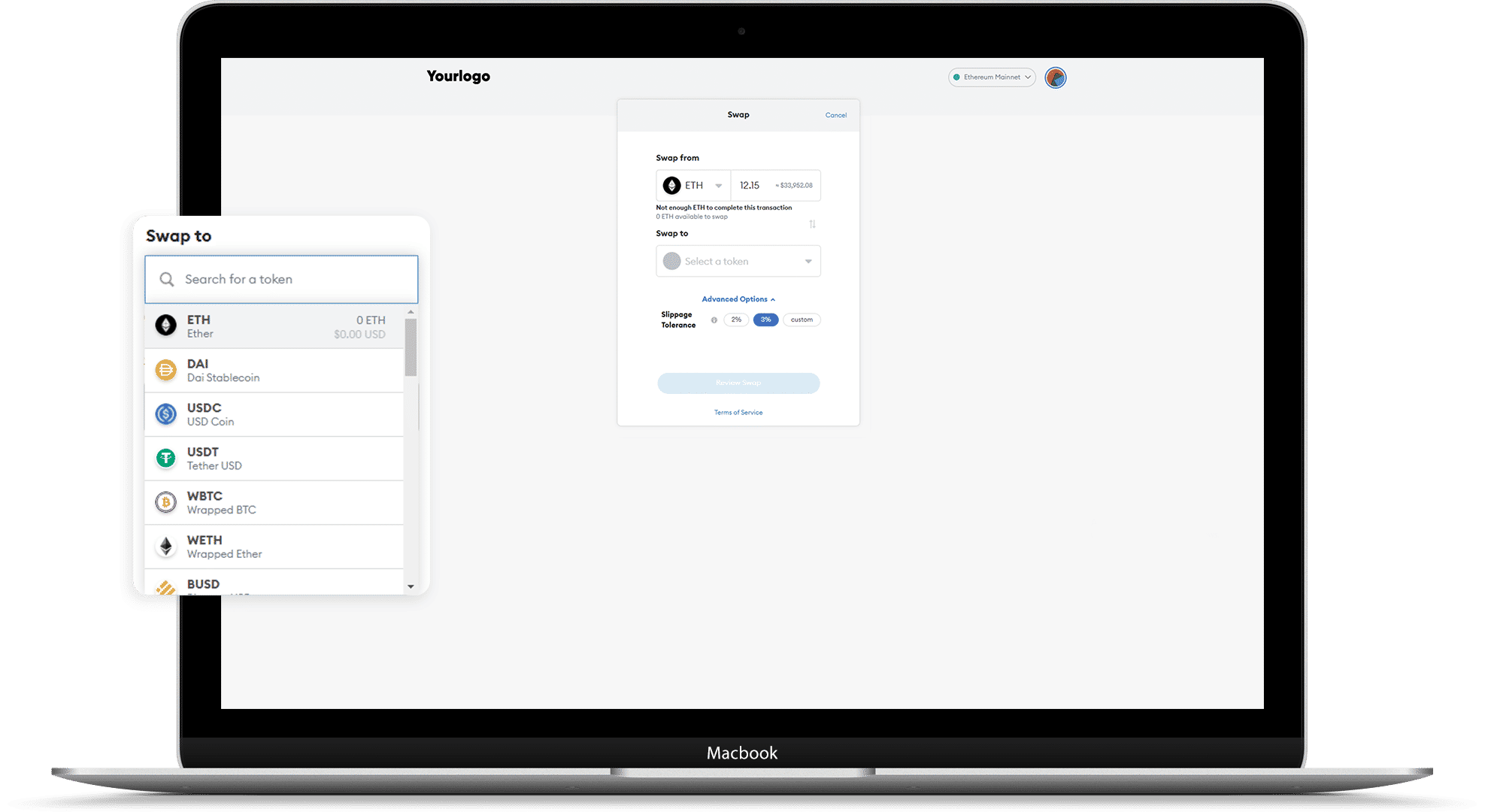Click the Review Swap button
Viewport: 1485px width, 812px height.
738,383
